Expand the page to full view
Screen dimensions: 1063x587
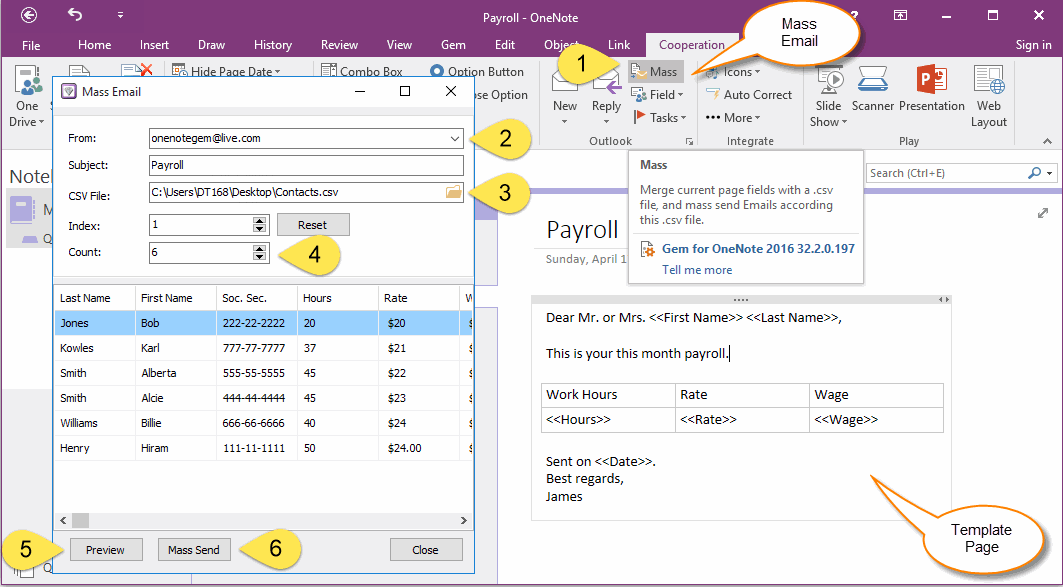pos(1043,214)
